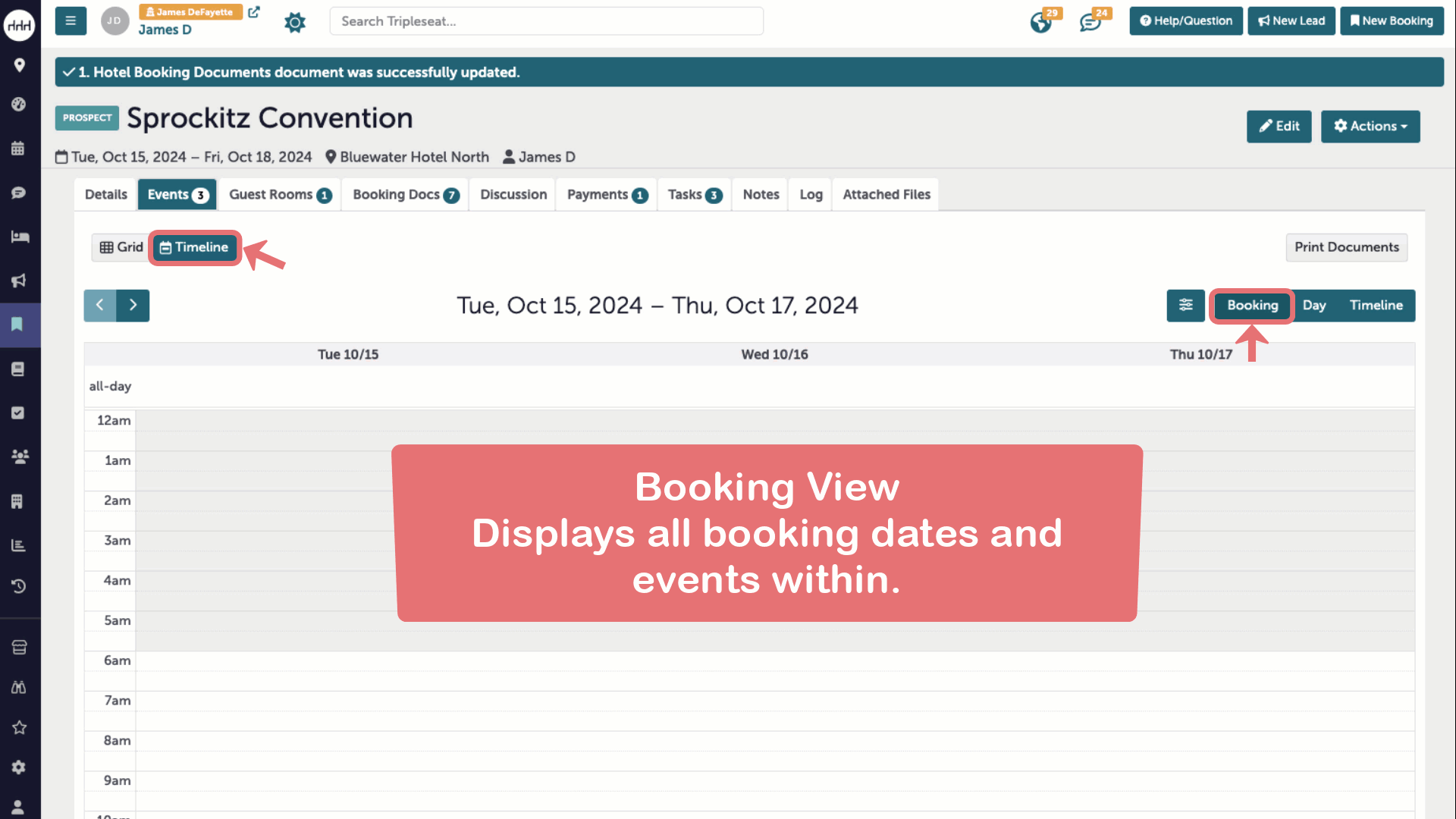Go to next date range arrow
Image resolution: width=1456 pixels, height=819 pixels.
133,306
